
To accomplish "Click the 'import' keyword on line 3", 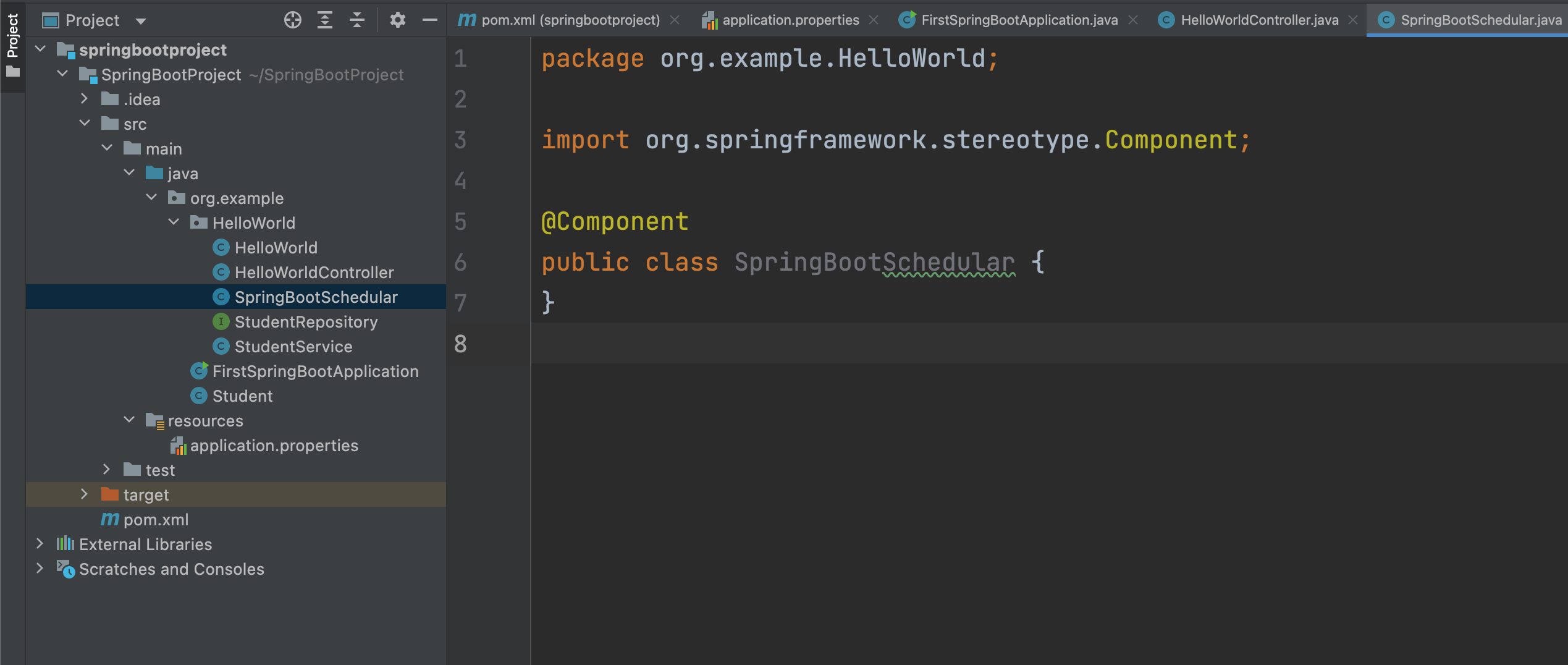I will [586, 140].
